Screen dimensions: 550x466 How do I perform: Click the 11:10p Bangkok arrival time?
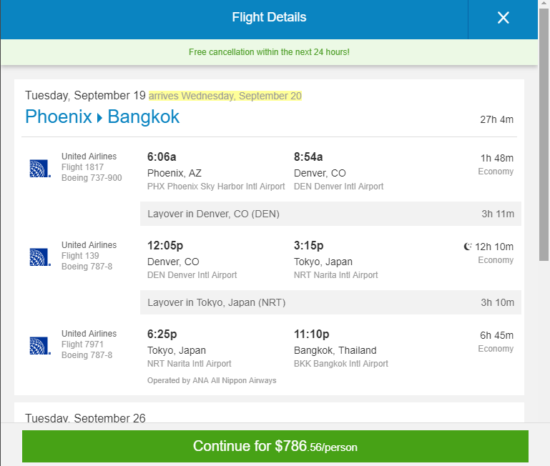311,334
